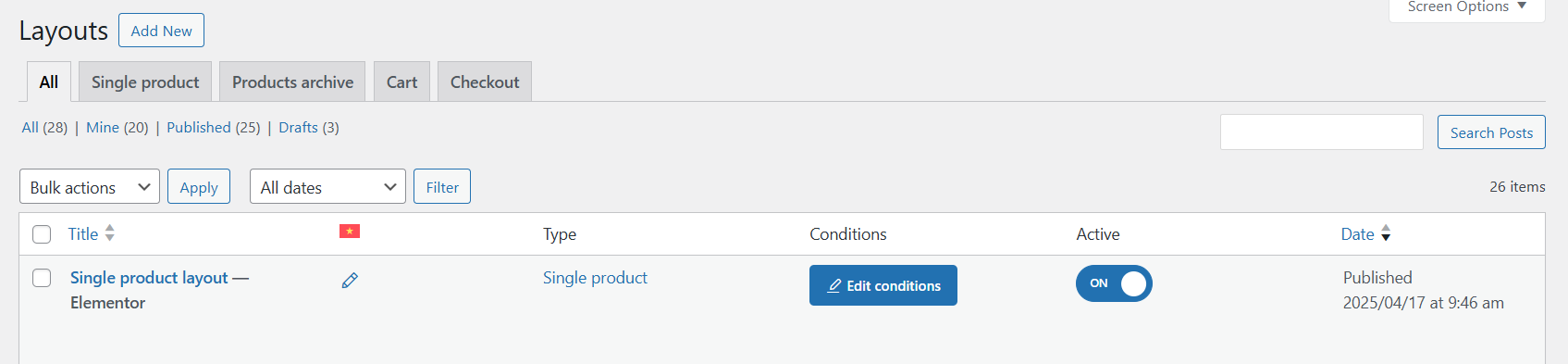Check the select-all checkbox in header
1568x364 pixels.
click(x=42, y=234)
